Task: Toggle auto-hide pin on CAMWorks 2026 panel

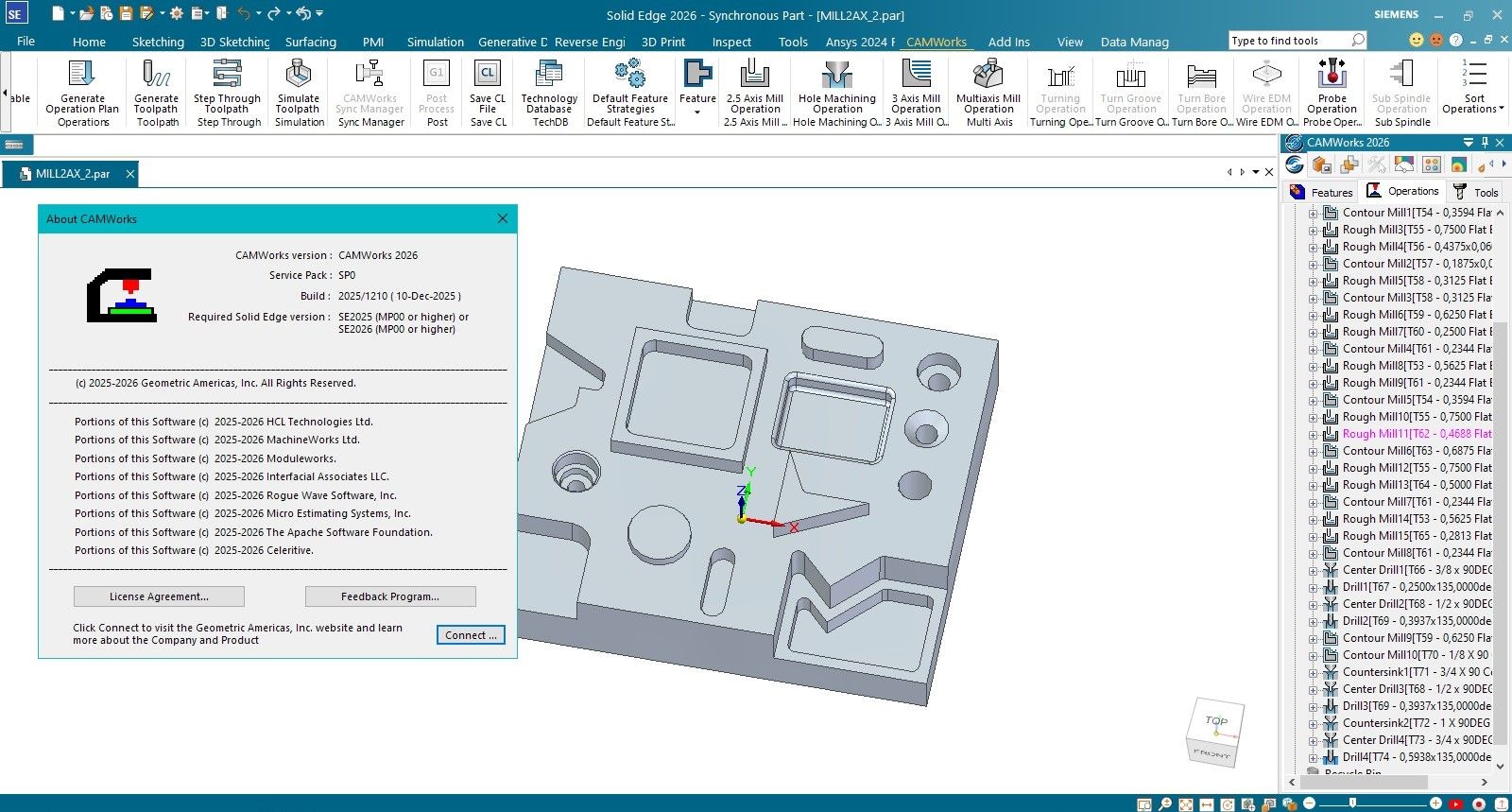Action: point(1485,143)
